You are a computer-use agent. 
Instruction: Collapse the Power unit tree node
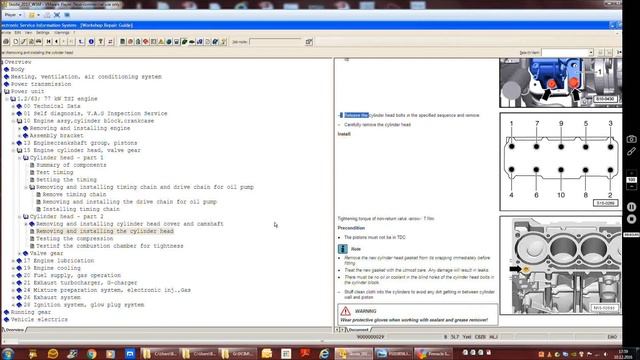[x=7, y=91]
